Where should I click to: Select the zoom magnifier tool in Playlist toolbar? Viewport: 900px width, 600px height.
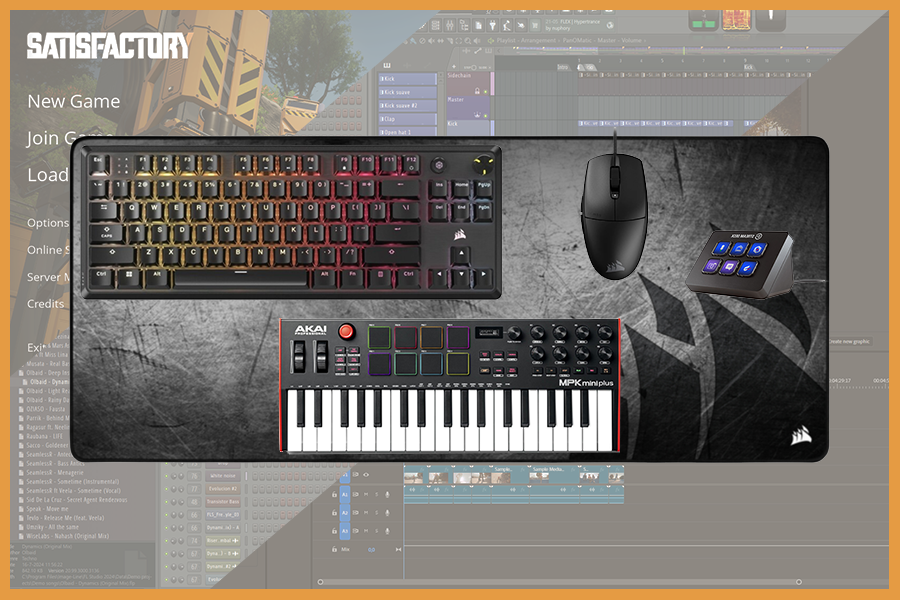click(468, 41)
